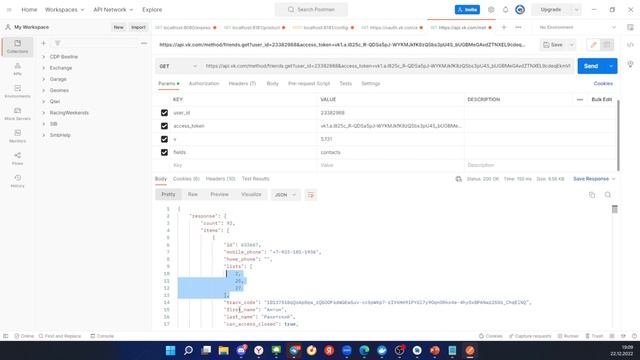Click the Bulk Edit link

point(602,100)
